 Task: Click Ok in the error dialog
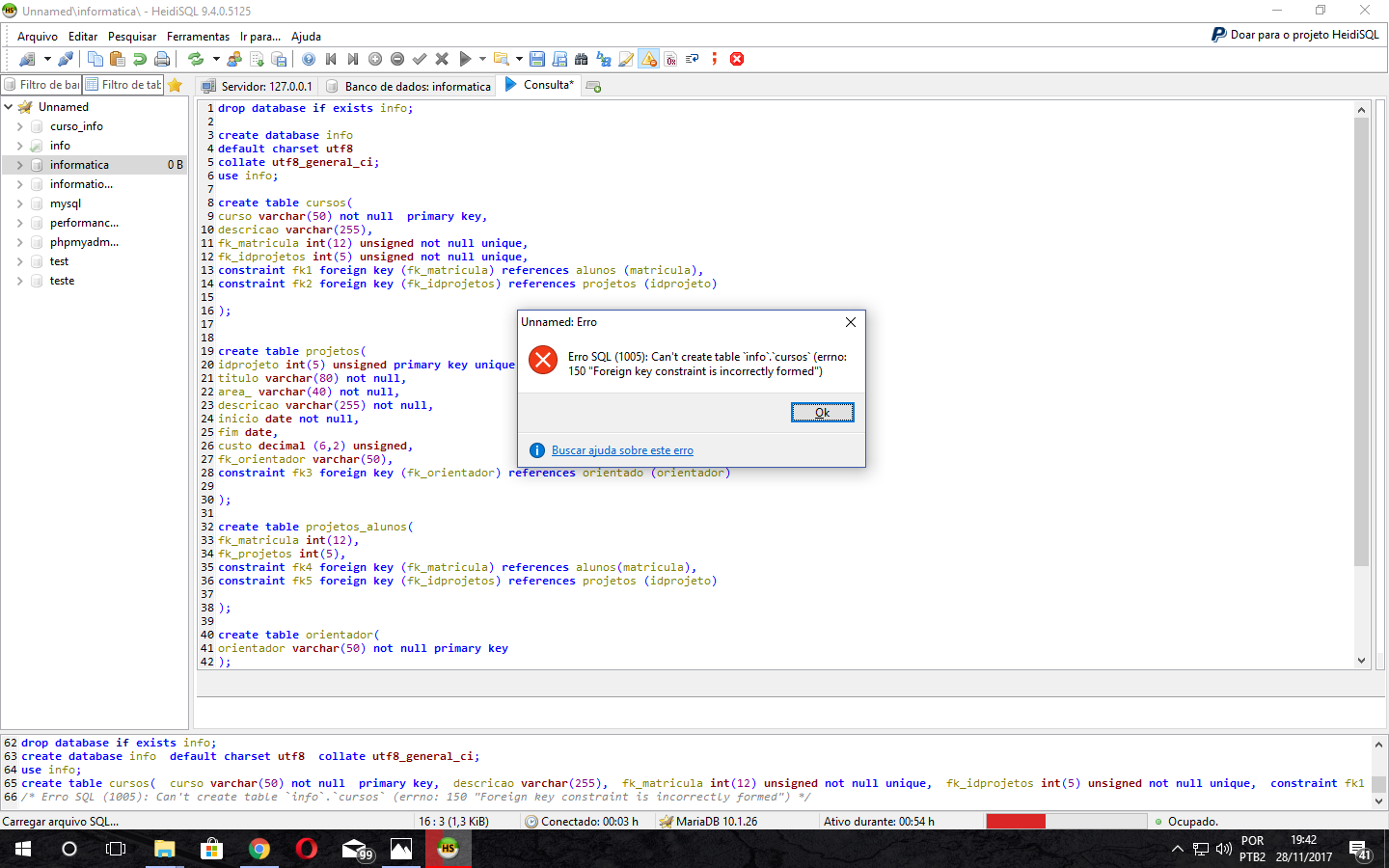823,413
